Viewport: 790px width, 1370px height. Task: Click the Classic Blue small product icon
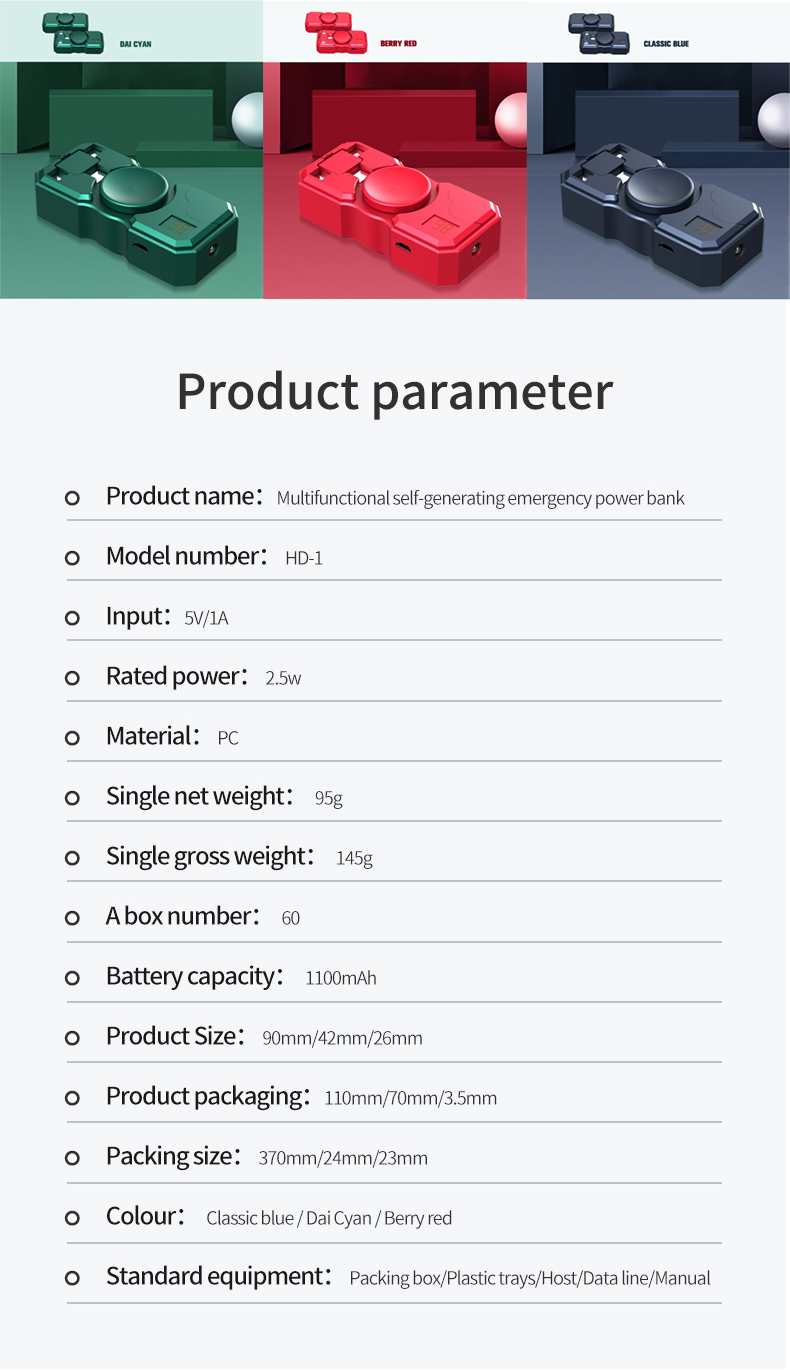(599, 33)
